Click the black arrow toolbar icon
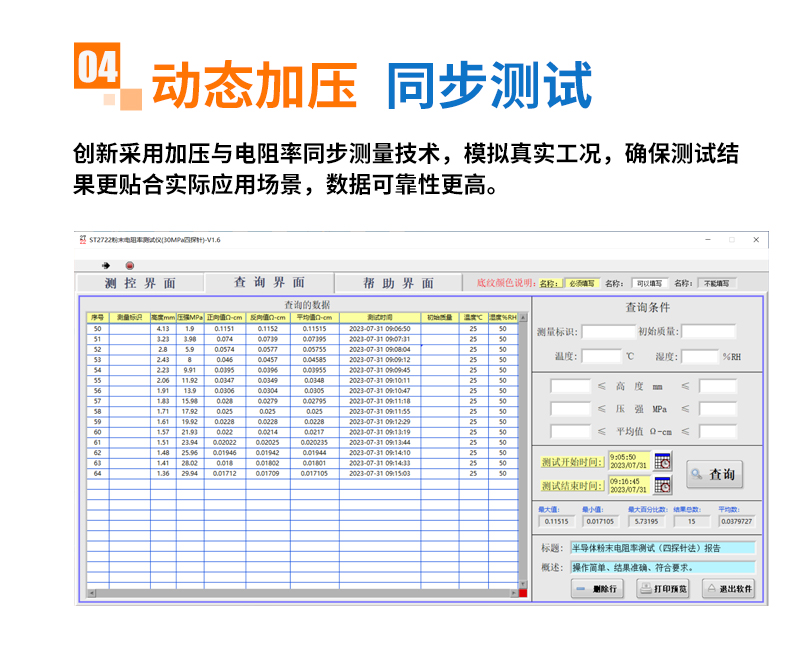 coord(106,265)
